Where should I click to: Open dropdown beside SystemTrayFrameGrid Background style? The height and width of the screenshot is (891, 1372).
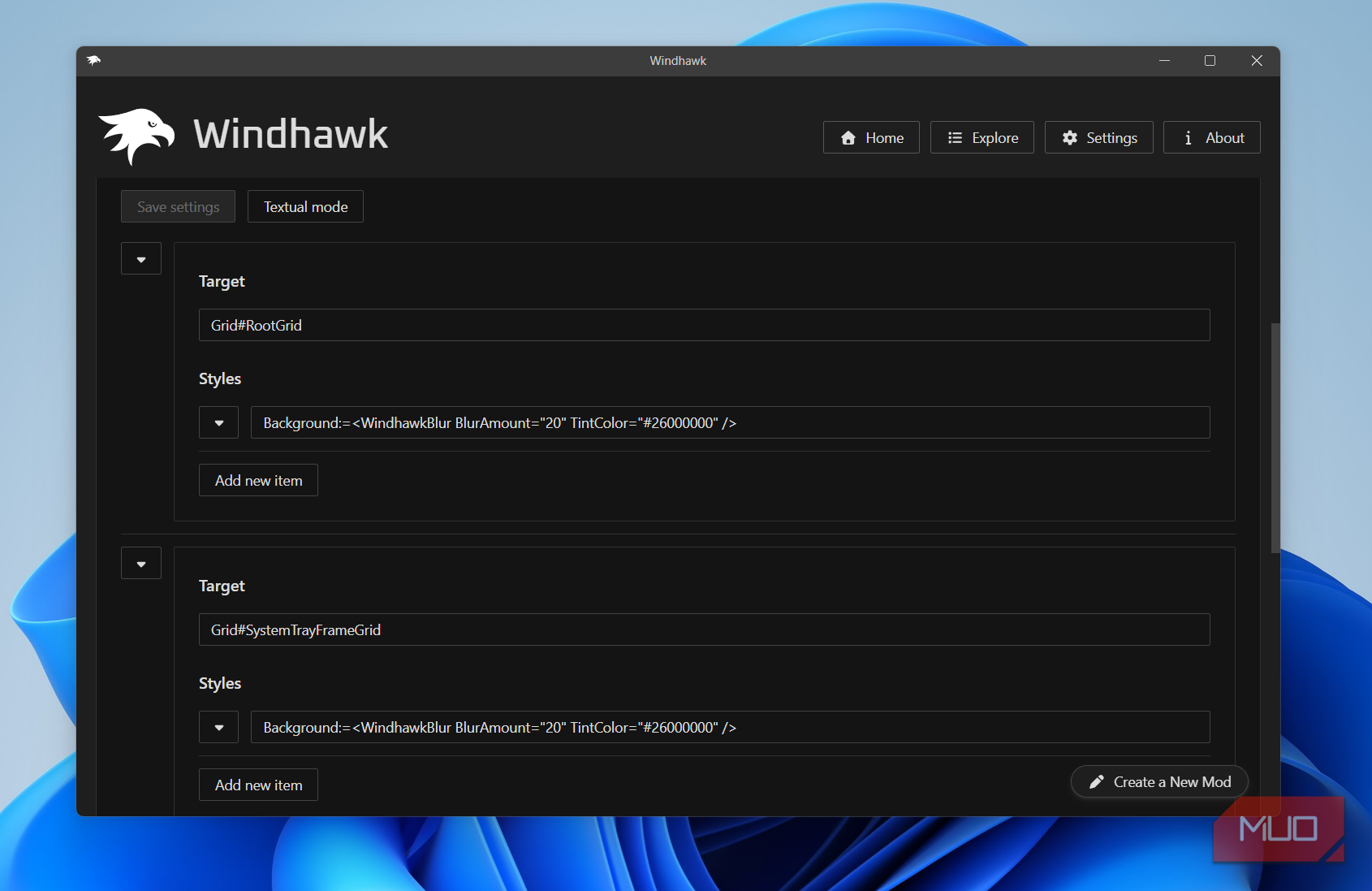pos(218,727)
